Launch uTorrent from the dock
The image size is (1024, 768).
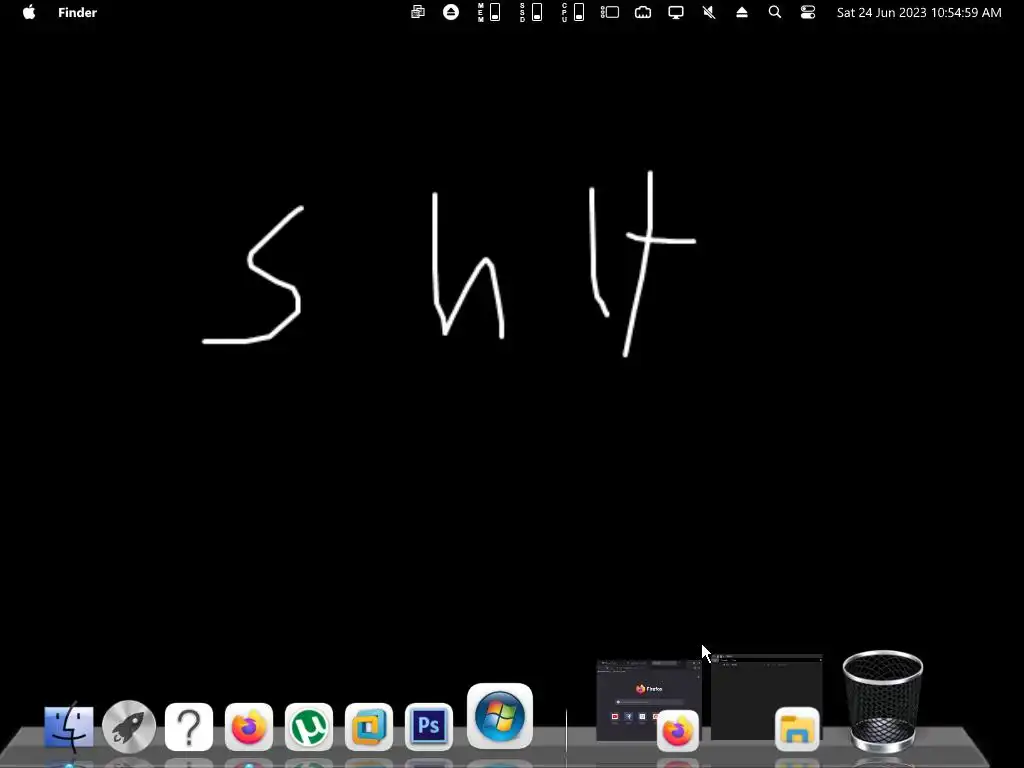pyautogui.click(x=309, y=727)
